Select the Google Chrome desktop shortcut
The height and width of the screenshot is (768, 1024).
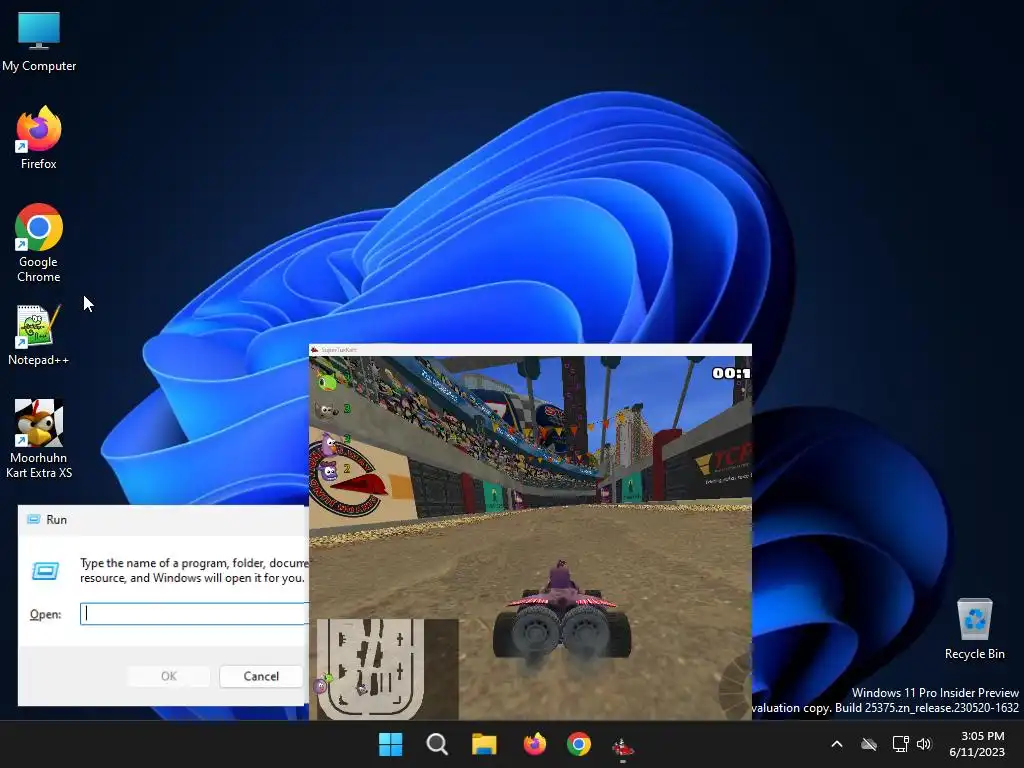point(39,243)
